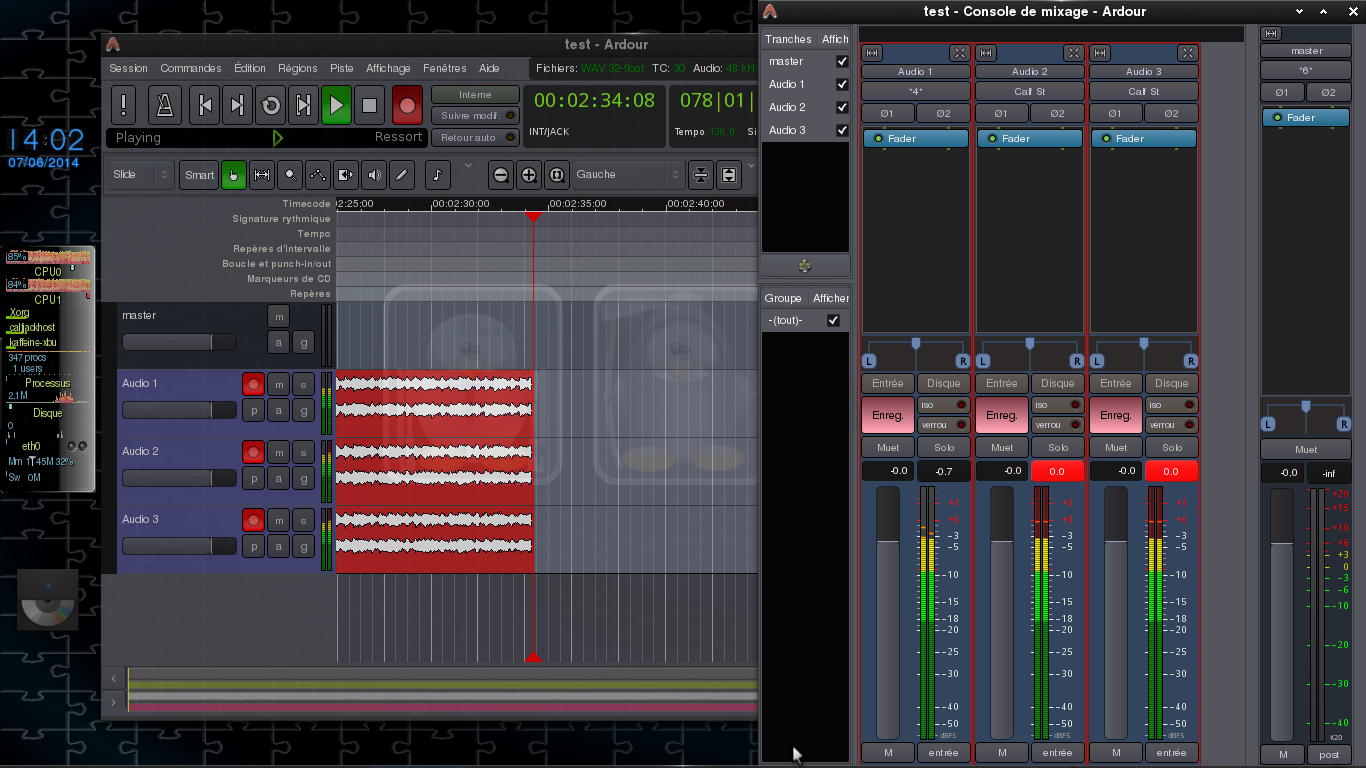Click the zoom out button in the editor toolbar
Image resolution: width=1366 pixels, height=768 pixels.
(x=501, y=175)
